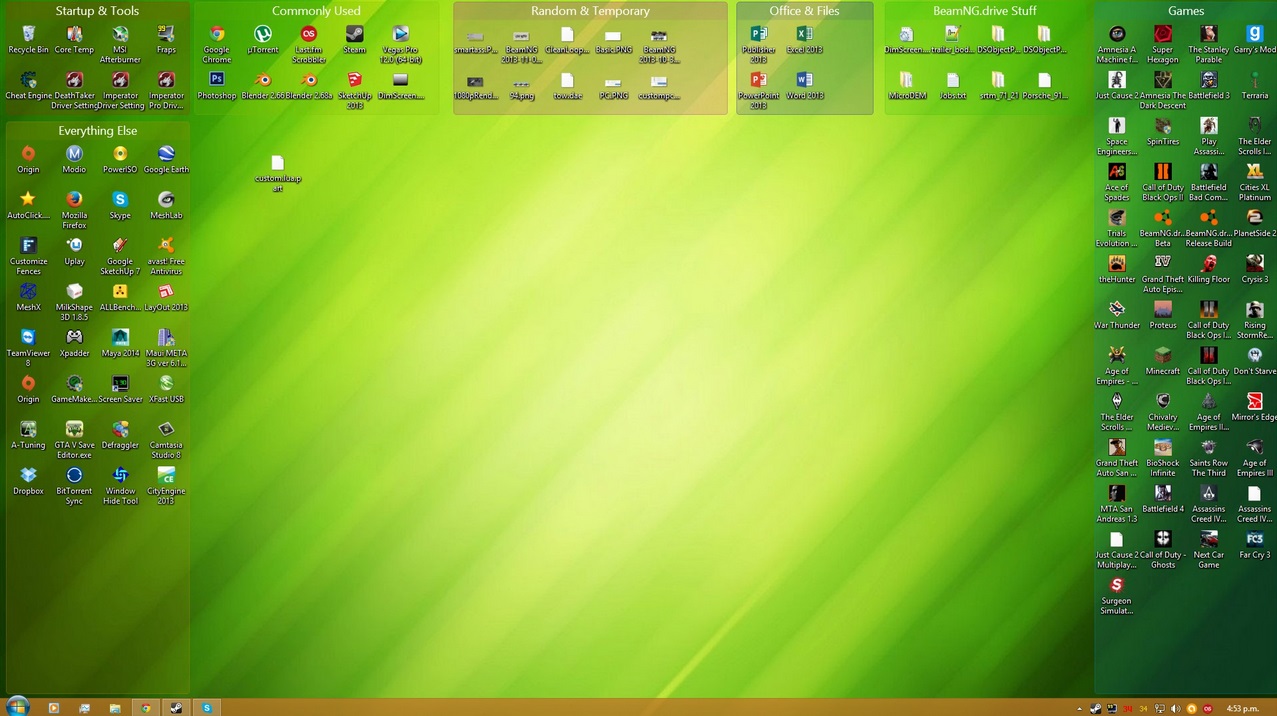Select the smartass image file
Image resolution: width=1277 pixels, height=716 pixels.
(x=475, y=40)
